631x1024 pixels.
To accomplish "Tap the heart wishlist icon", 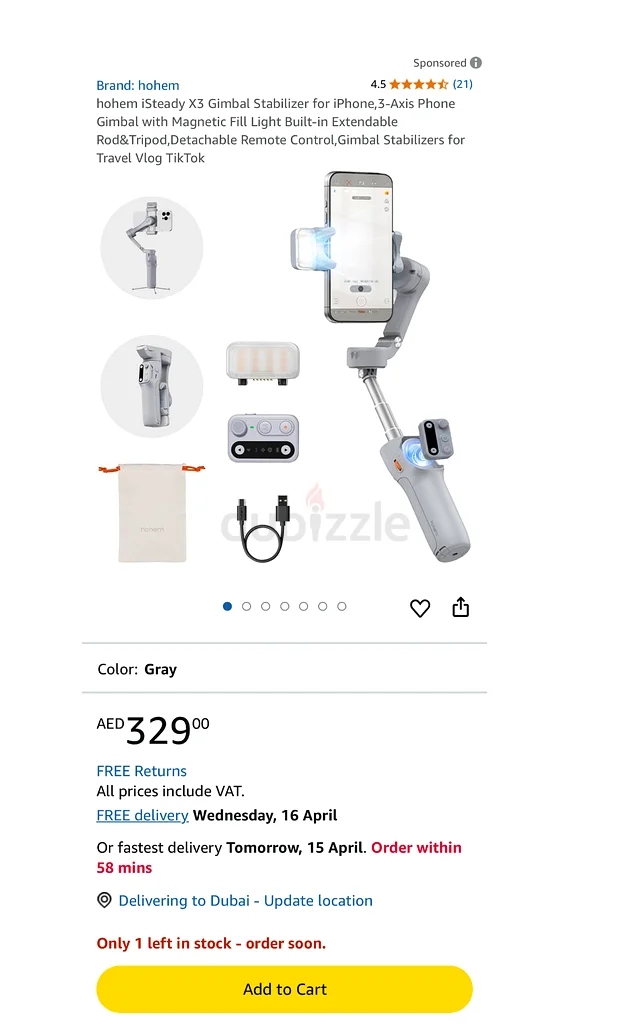I will (420, 608).
